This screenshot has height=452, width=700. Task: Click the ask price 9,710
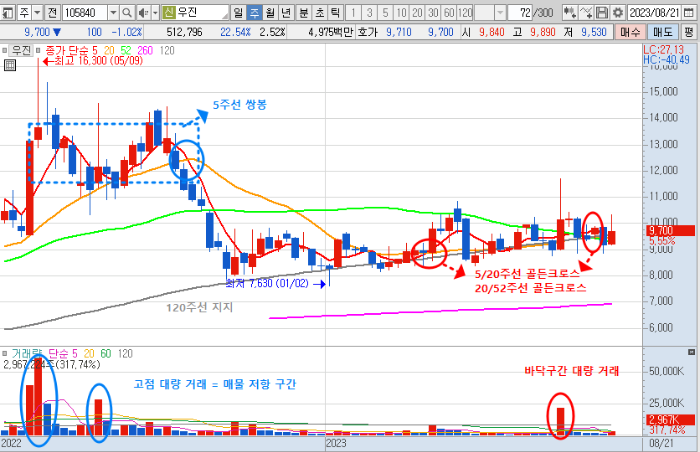[399, 32]
